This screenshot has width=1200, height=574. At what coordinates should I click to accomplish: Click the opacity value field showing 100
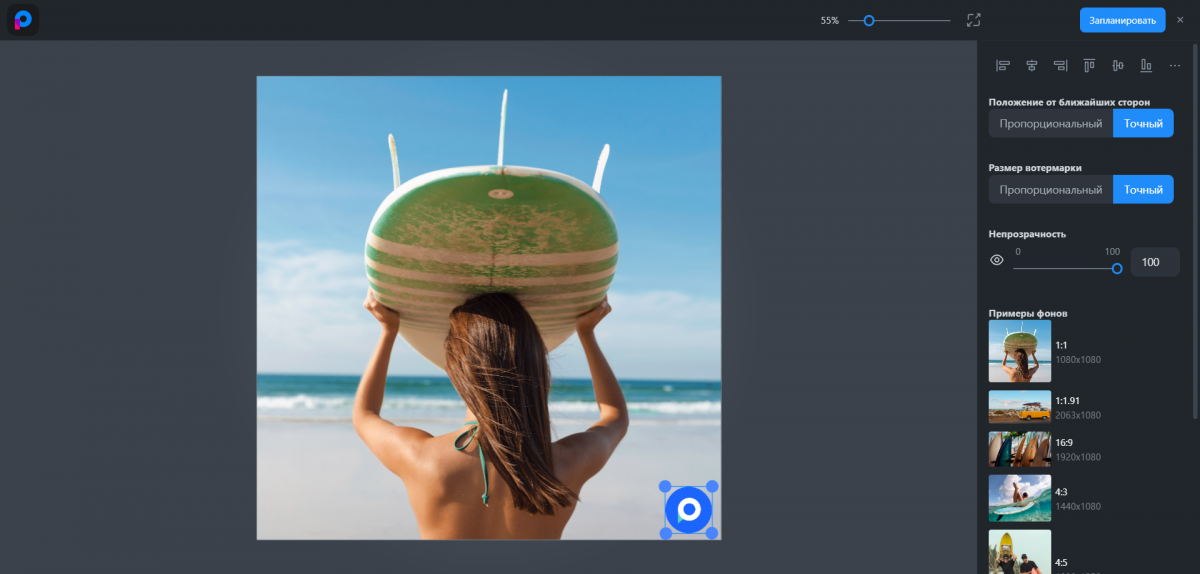[x=1155, y=262]
